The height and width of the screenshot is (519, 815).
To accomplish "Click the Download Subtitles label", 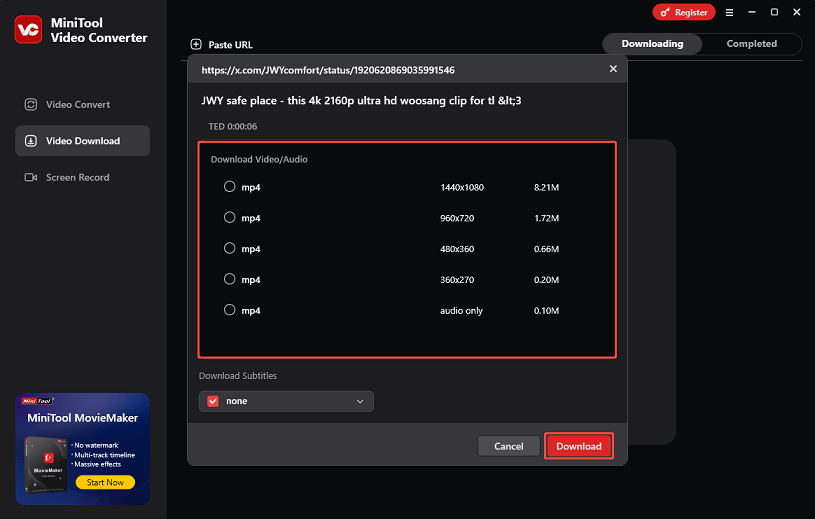I will (238, 376).
